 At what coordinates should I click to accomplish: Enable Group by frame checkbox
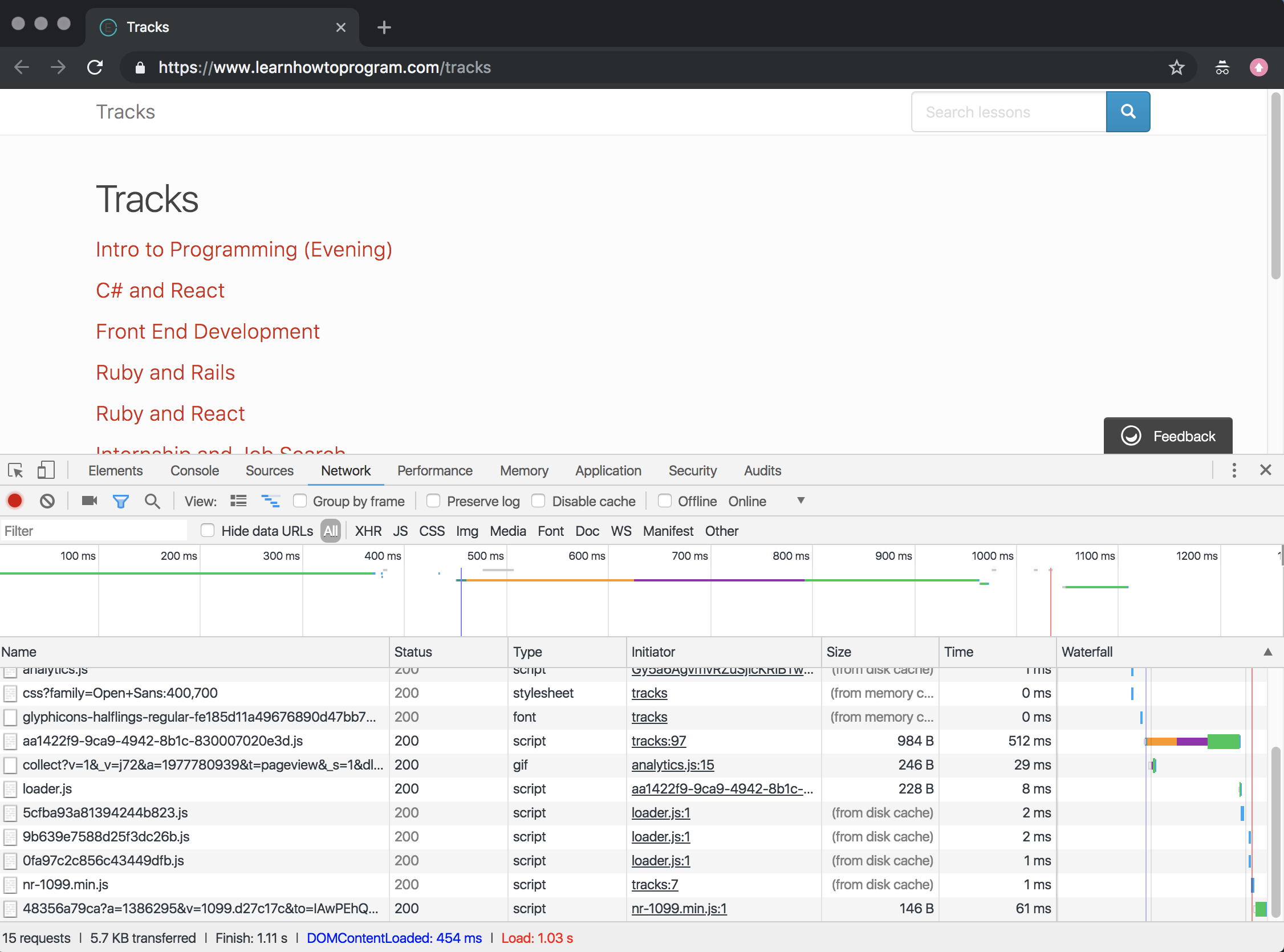click(300, 501)
